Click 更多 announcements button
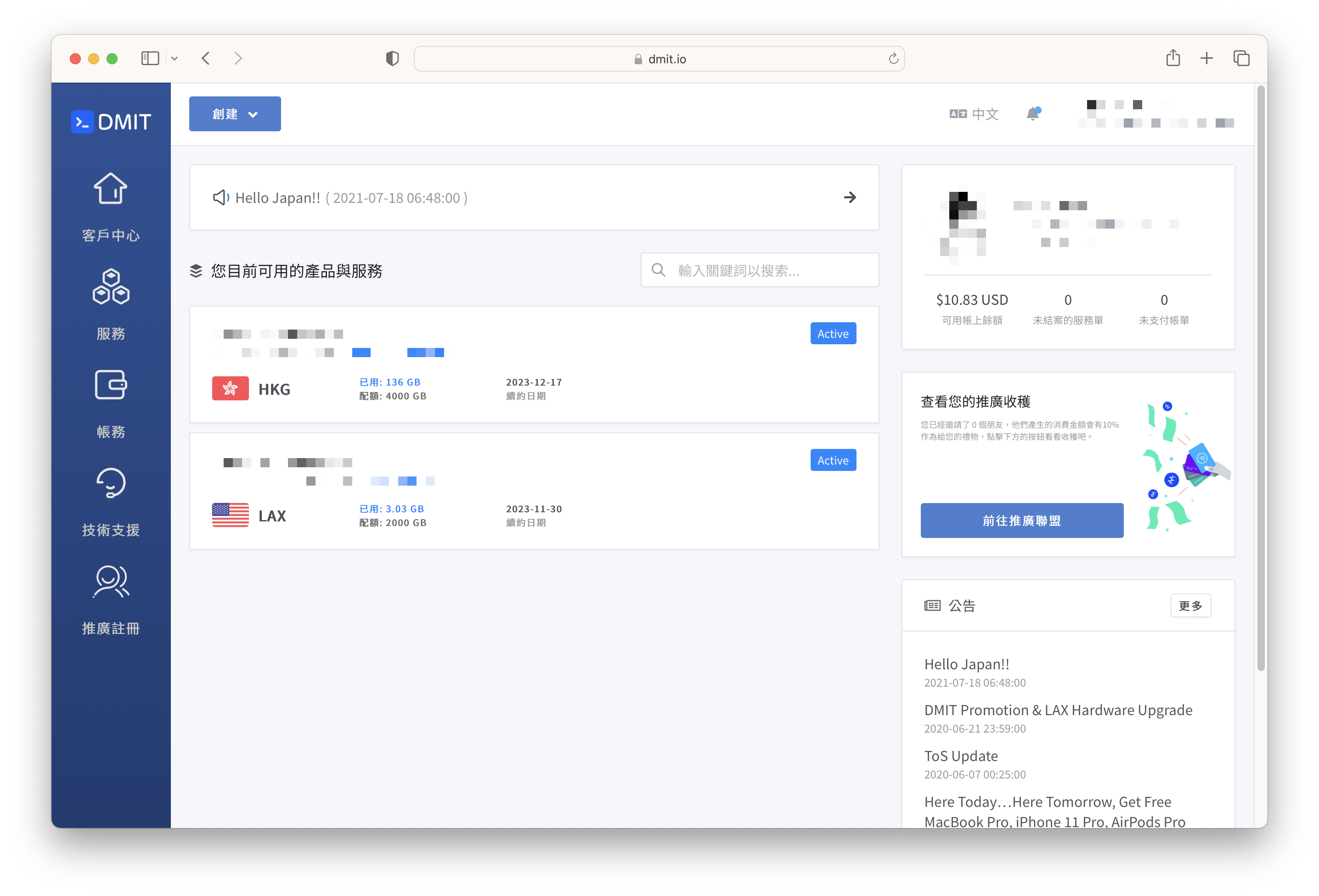The height and width of the screenshot is (896, 1319). pos(1190,605)
